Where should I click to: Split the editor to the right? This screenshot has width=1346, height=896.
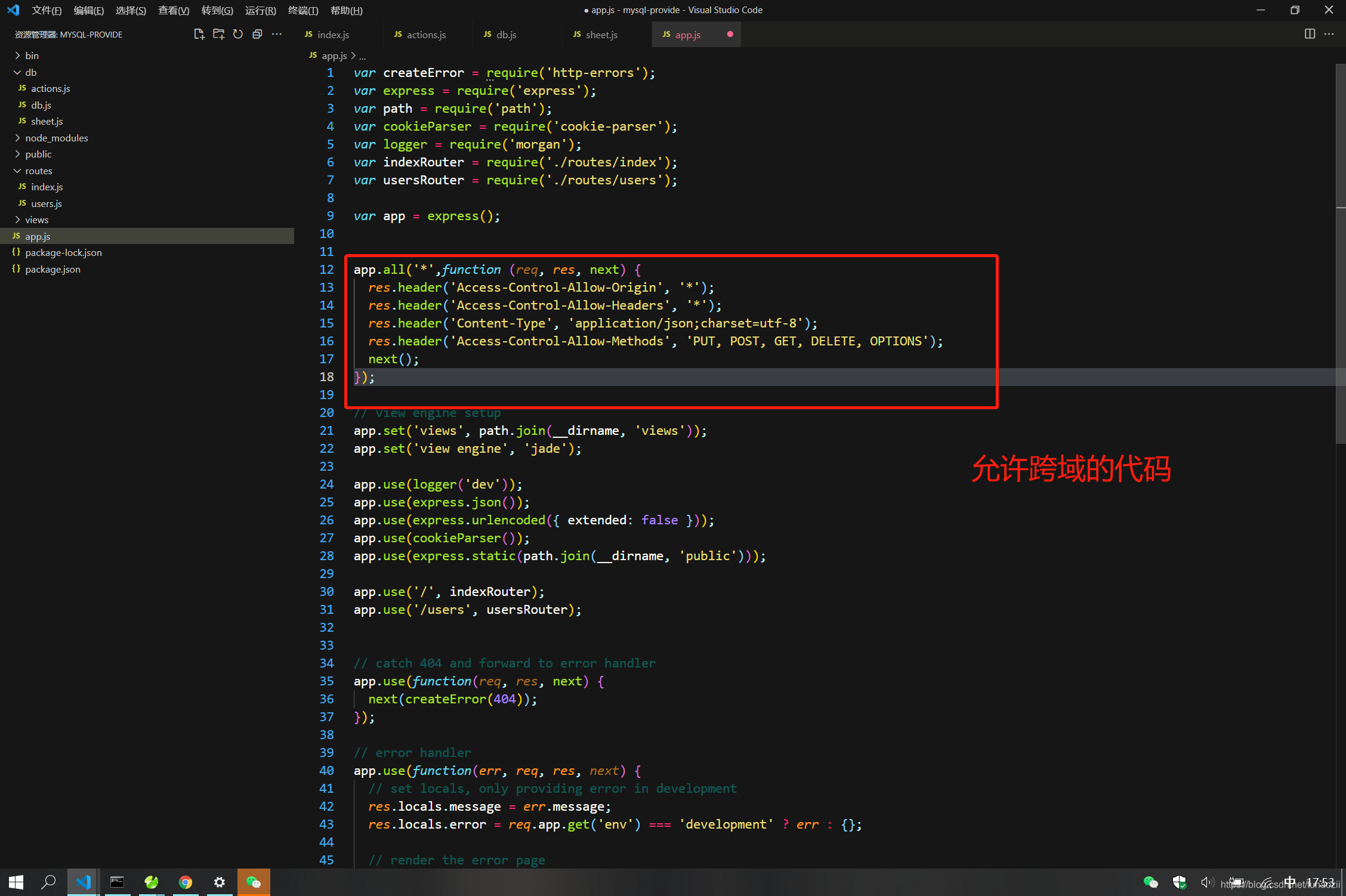(x=1310, y=34)
